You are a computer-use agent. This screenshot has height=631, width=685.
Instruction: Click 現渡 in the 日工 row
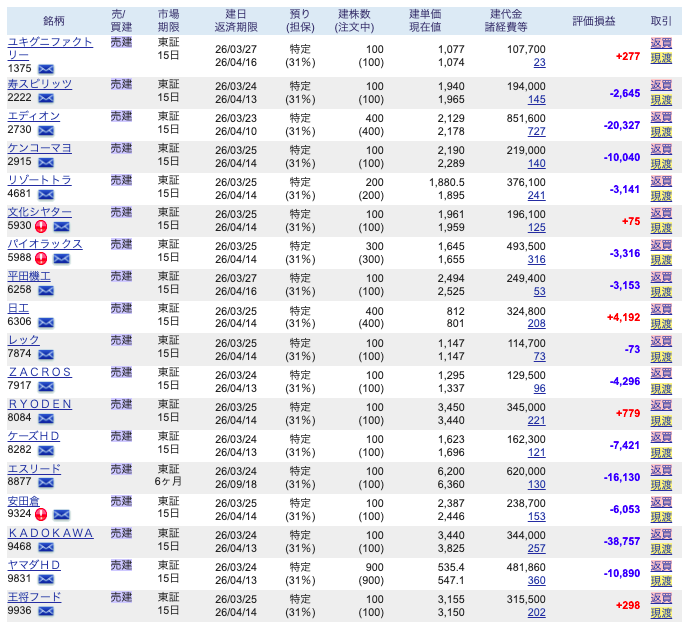pyautogui.click(x=661, y=324)
